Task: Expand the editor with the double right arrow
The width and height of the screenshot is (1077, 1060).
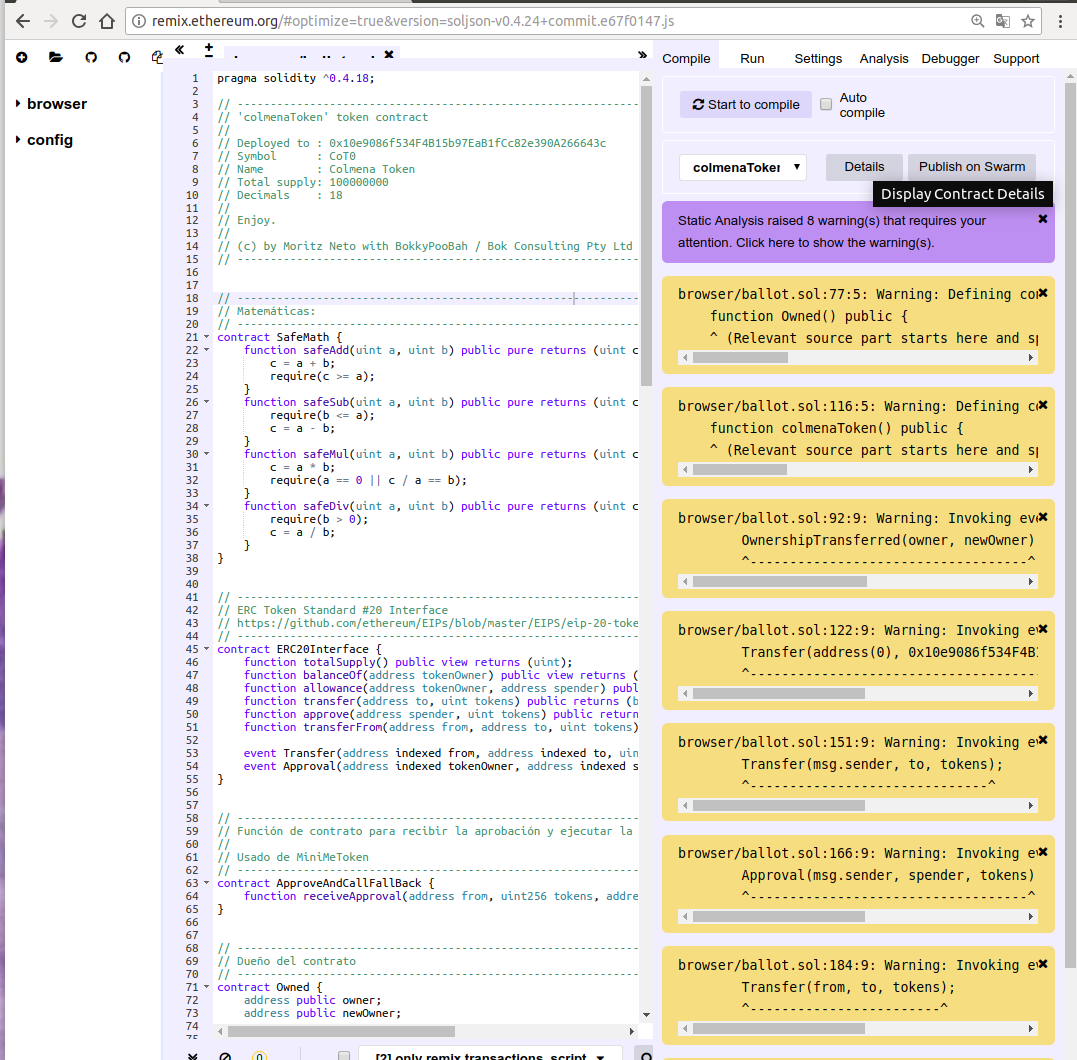Action: 642,55
